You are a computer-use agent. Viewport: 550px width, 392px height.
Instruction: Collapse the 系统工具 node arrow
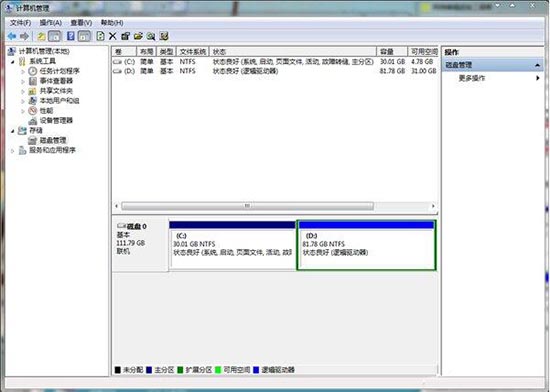pyautogui.click(x=13, y=62)
